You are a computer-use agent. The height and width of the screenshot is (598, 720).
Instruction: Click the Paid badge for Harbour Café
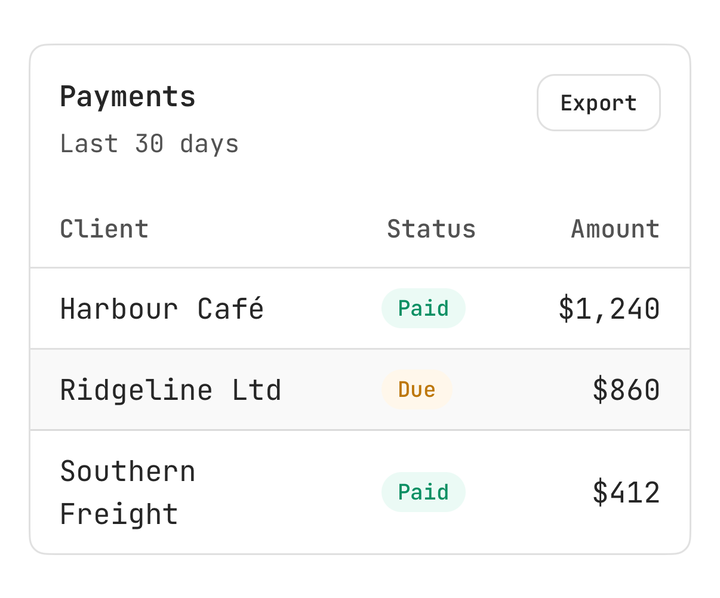pos(423,308)
